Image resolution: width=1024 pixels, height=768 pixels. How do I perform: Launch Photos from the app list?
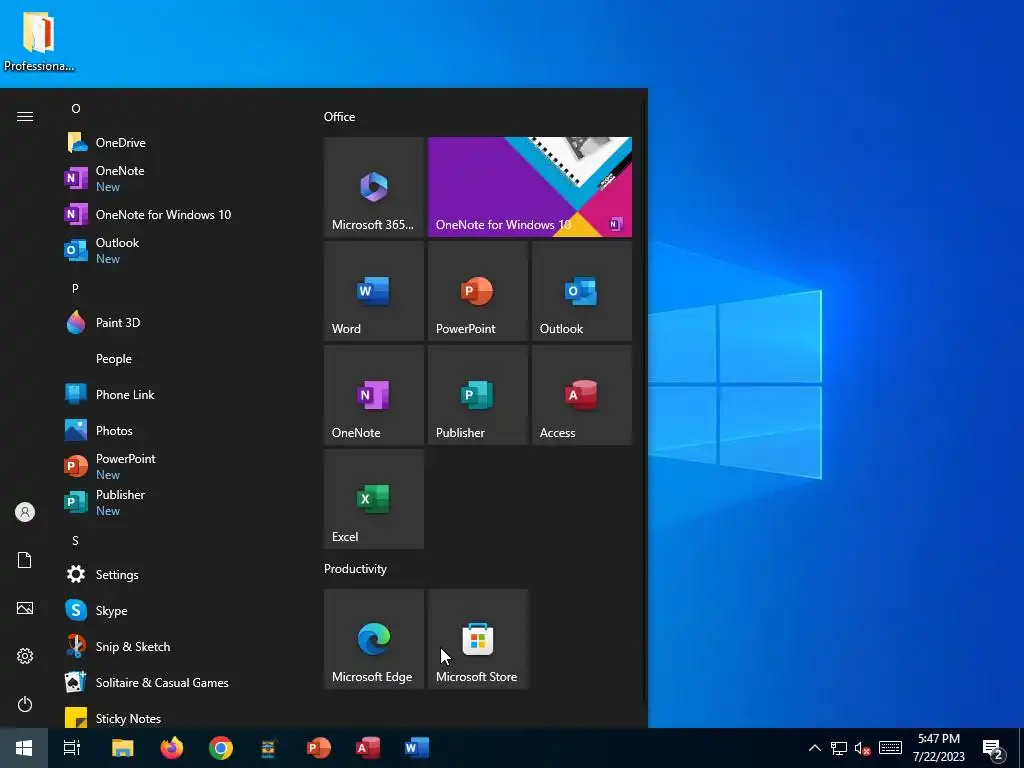(x=183, y=430)
